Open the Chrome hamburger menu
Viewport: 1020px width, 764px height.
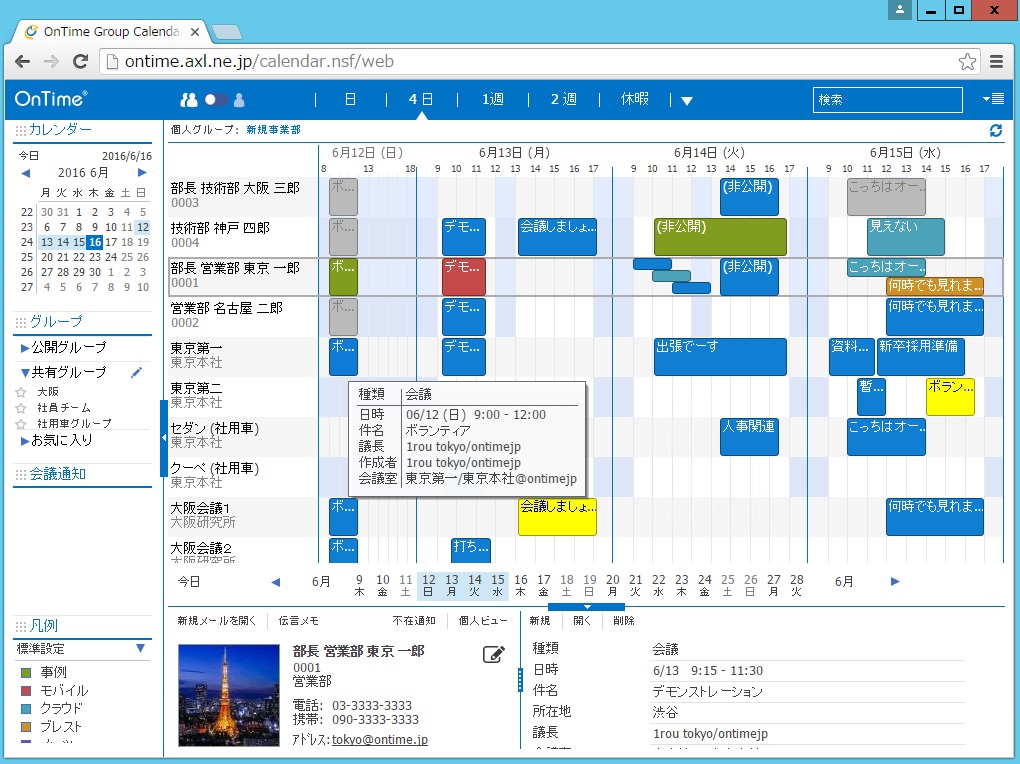click(996, 62)
